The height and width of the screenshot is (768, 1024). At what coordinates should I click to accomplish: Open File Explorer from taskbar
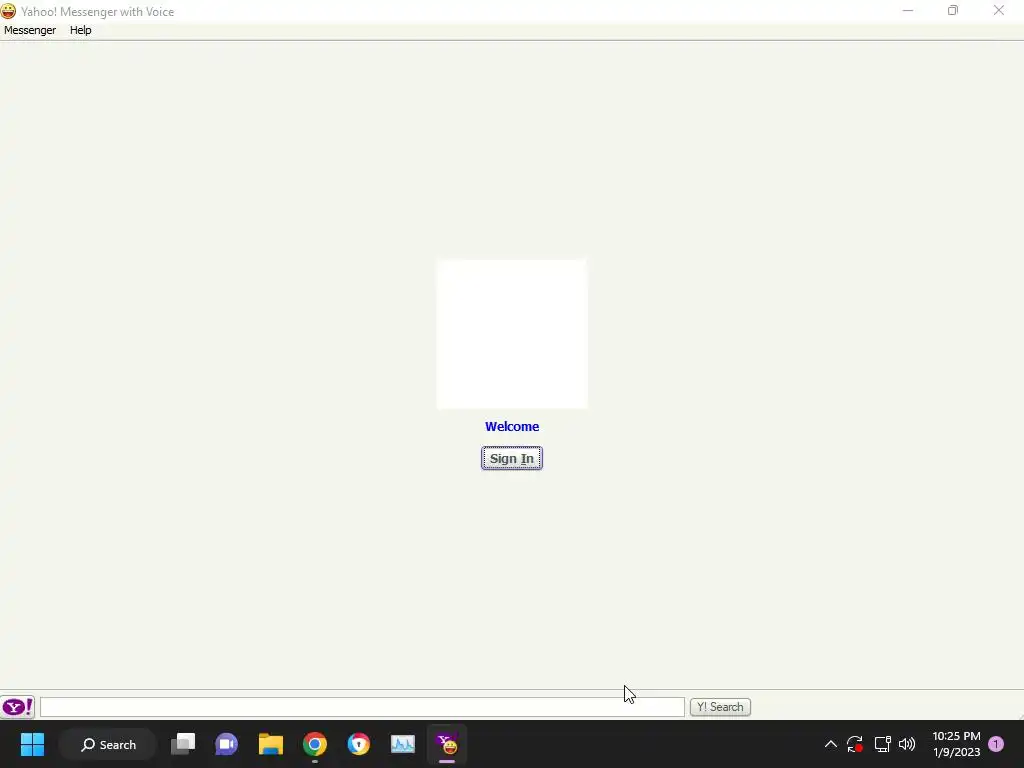tap(270, 744)
